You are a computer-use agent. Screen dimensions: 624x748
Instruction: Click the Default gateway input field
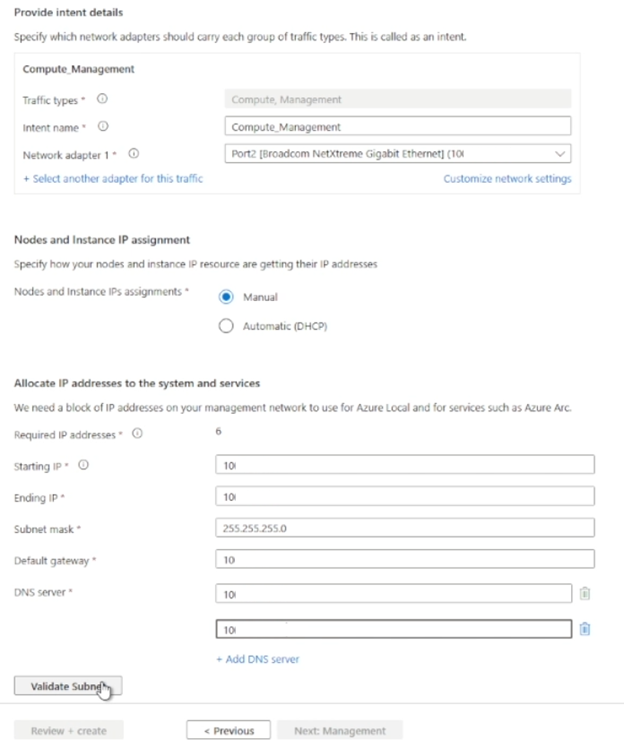click(404, 560)
